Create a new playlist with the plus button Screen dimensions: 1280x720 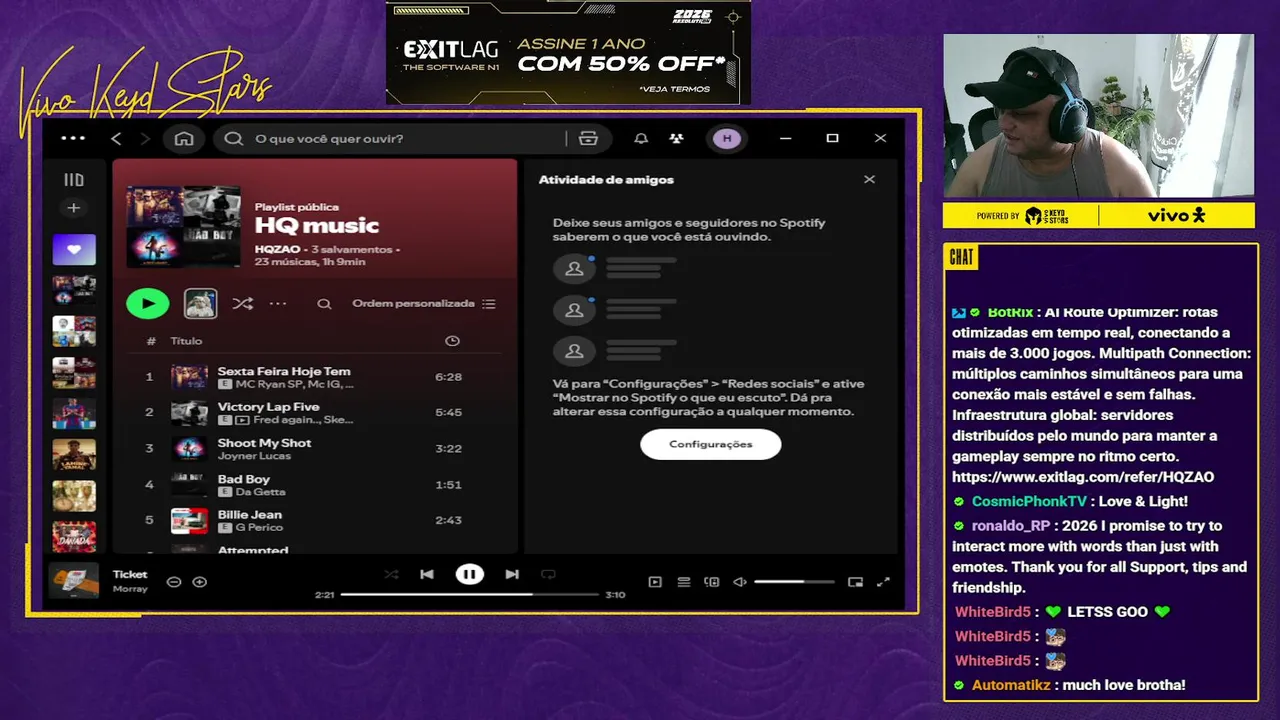[x=73, y=208]
